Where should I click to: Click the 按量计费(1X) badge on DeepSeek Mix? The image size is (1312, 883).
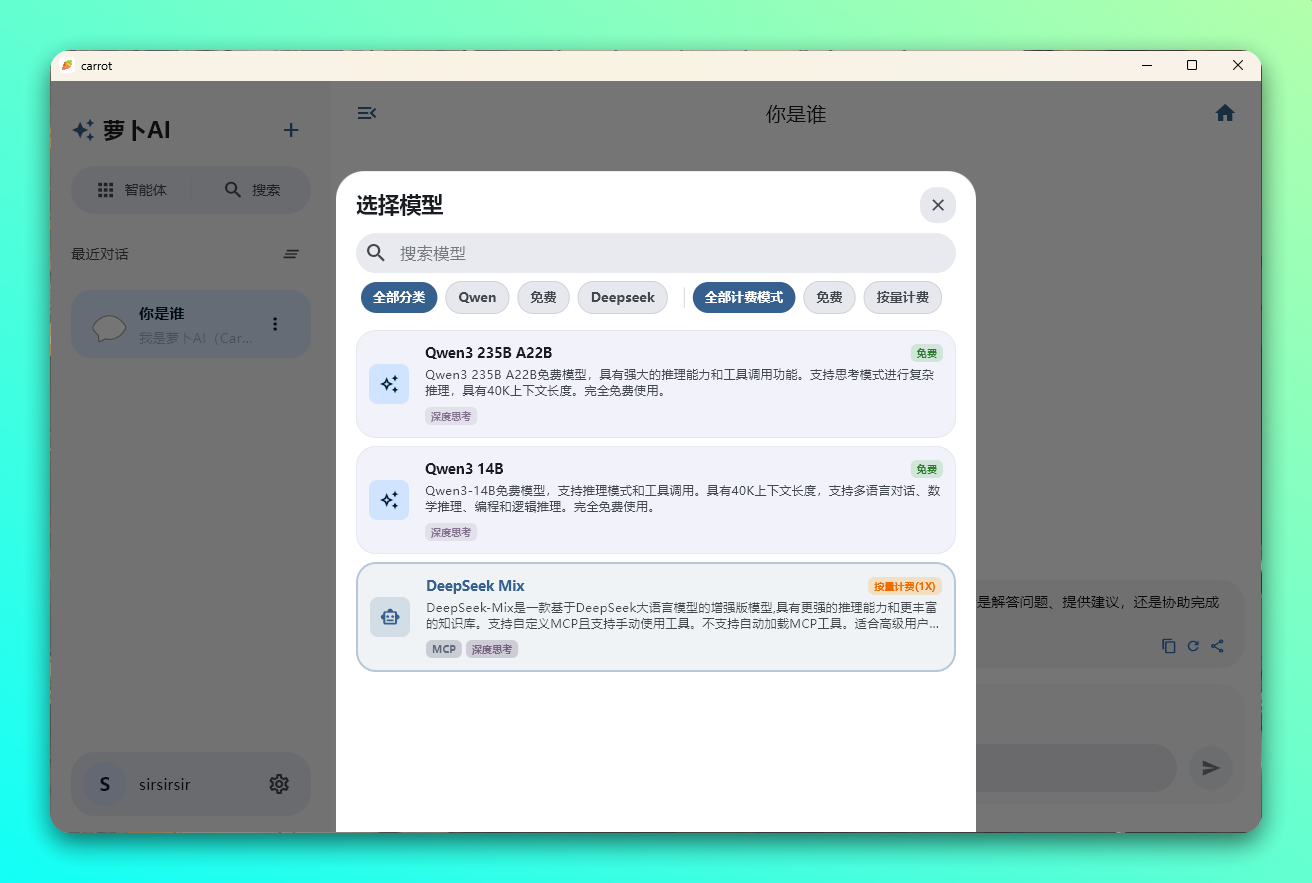coord(904,586)
